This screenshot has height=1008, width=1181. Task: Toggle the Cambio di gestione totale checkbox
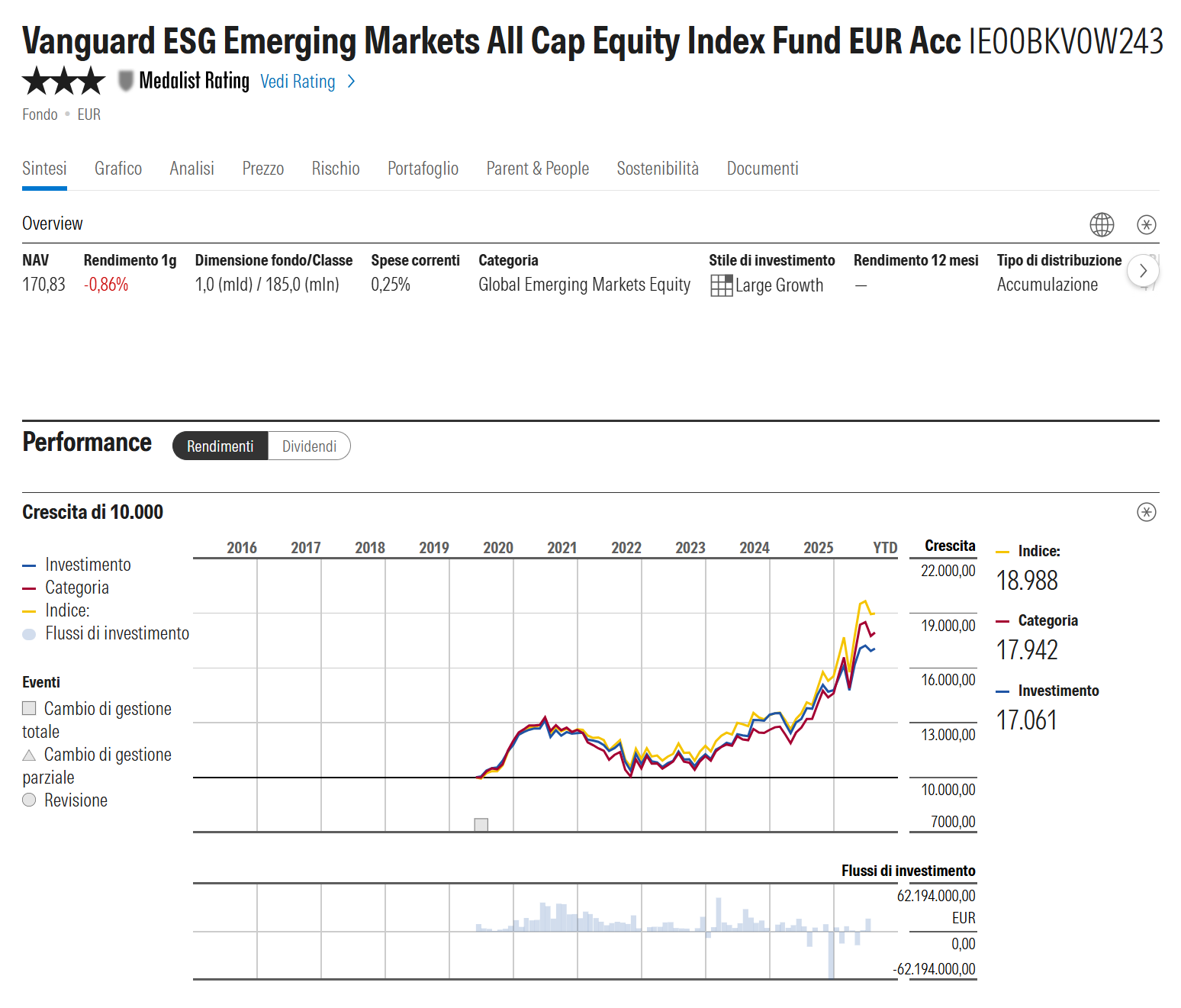click(29, 708)
